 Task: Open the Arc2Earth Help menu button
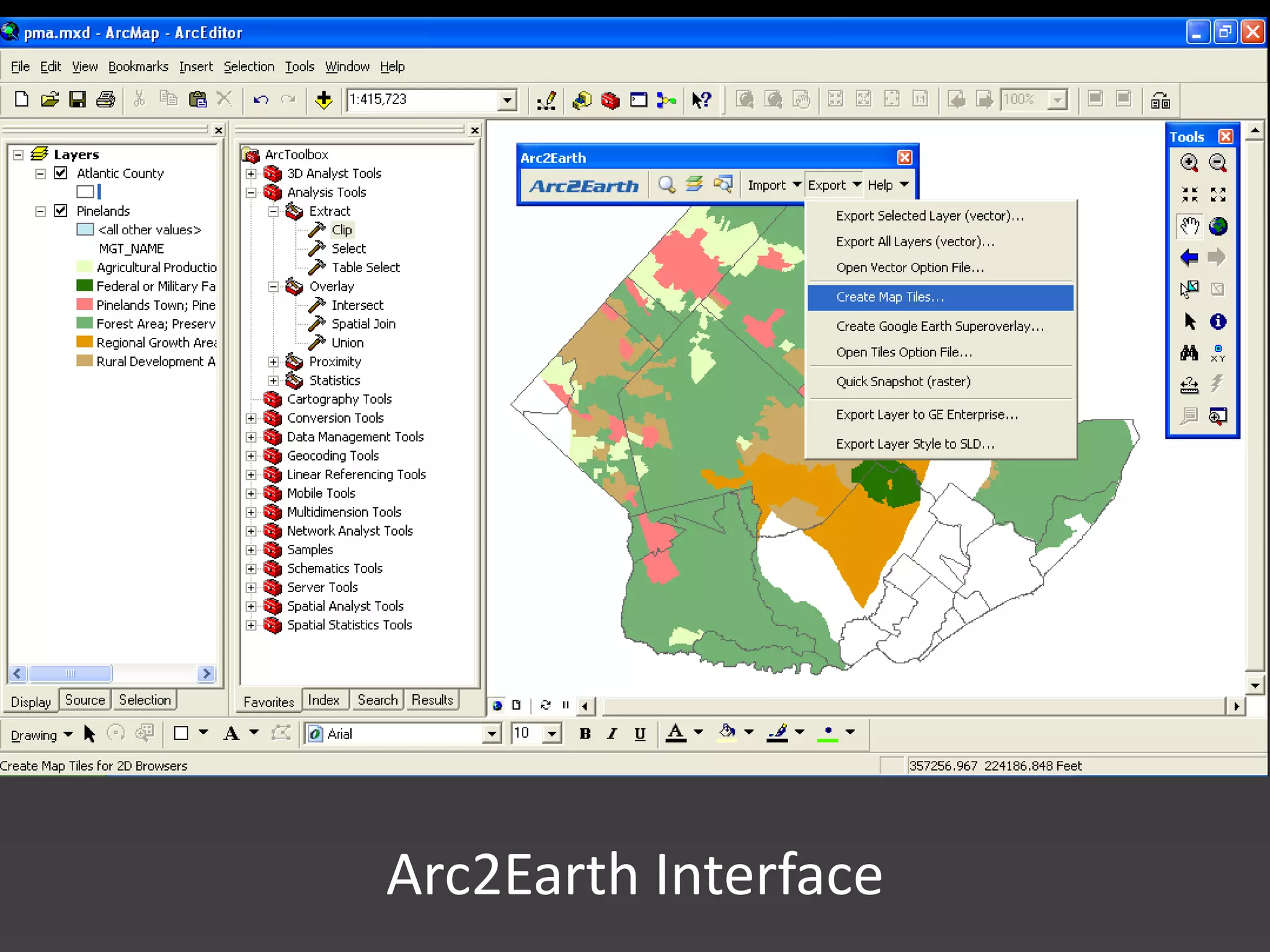pyautogui.click(x=888, y=185)
